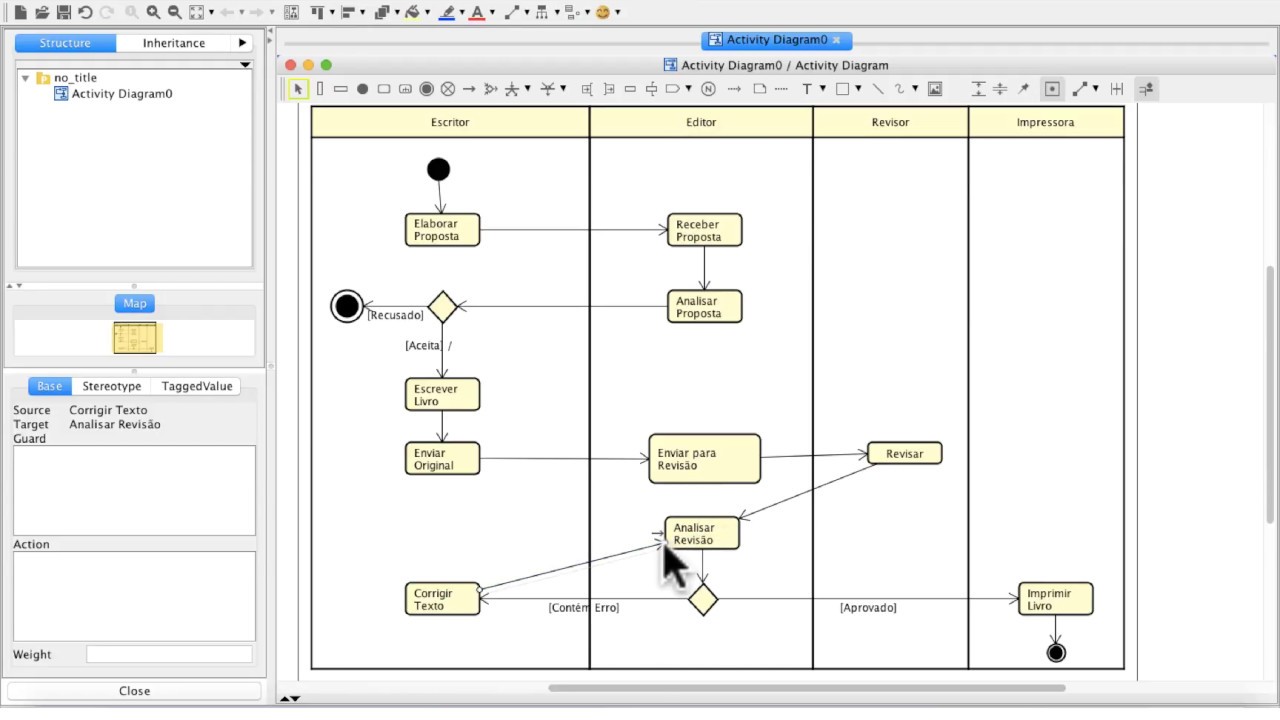Viewport: 1280px width, 720px height.
Task: Select the Text tool
Action: [807, 89]
